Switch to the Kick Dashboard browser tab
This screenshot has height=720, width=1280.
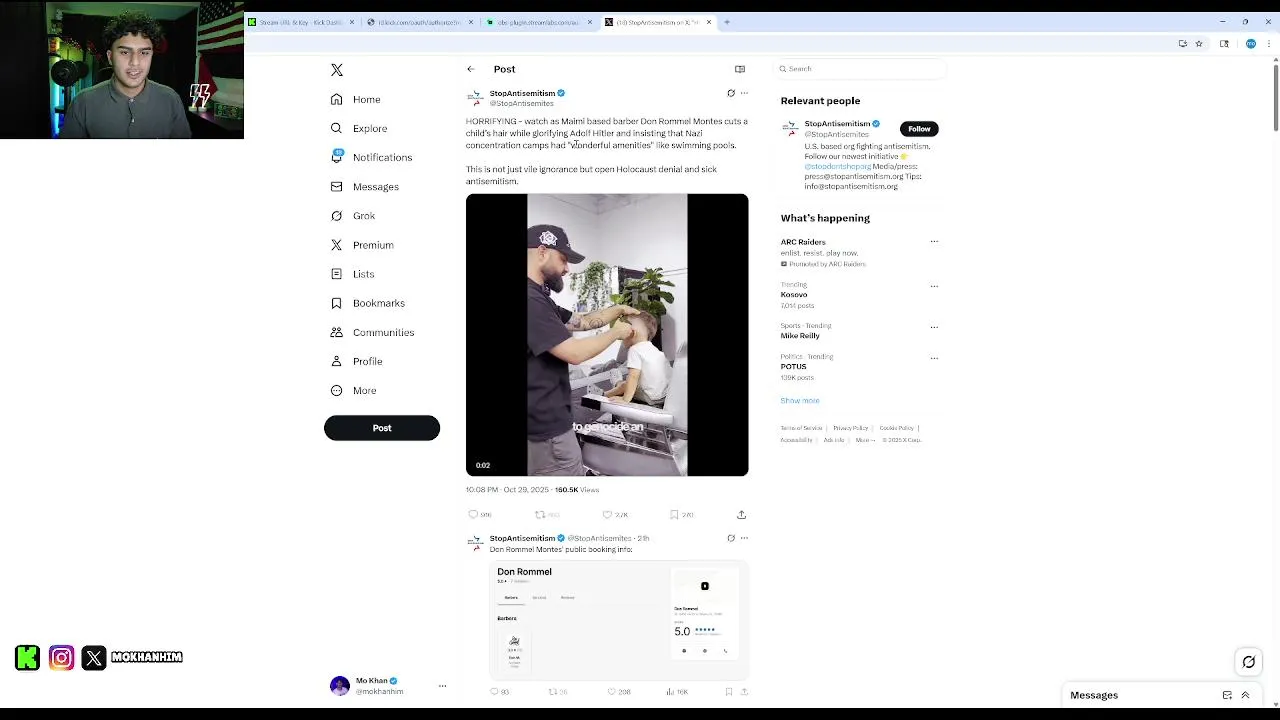pos(301,22)
